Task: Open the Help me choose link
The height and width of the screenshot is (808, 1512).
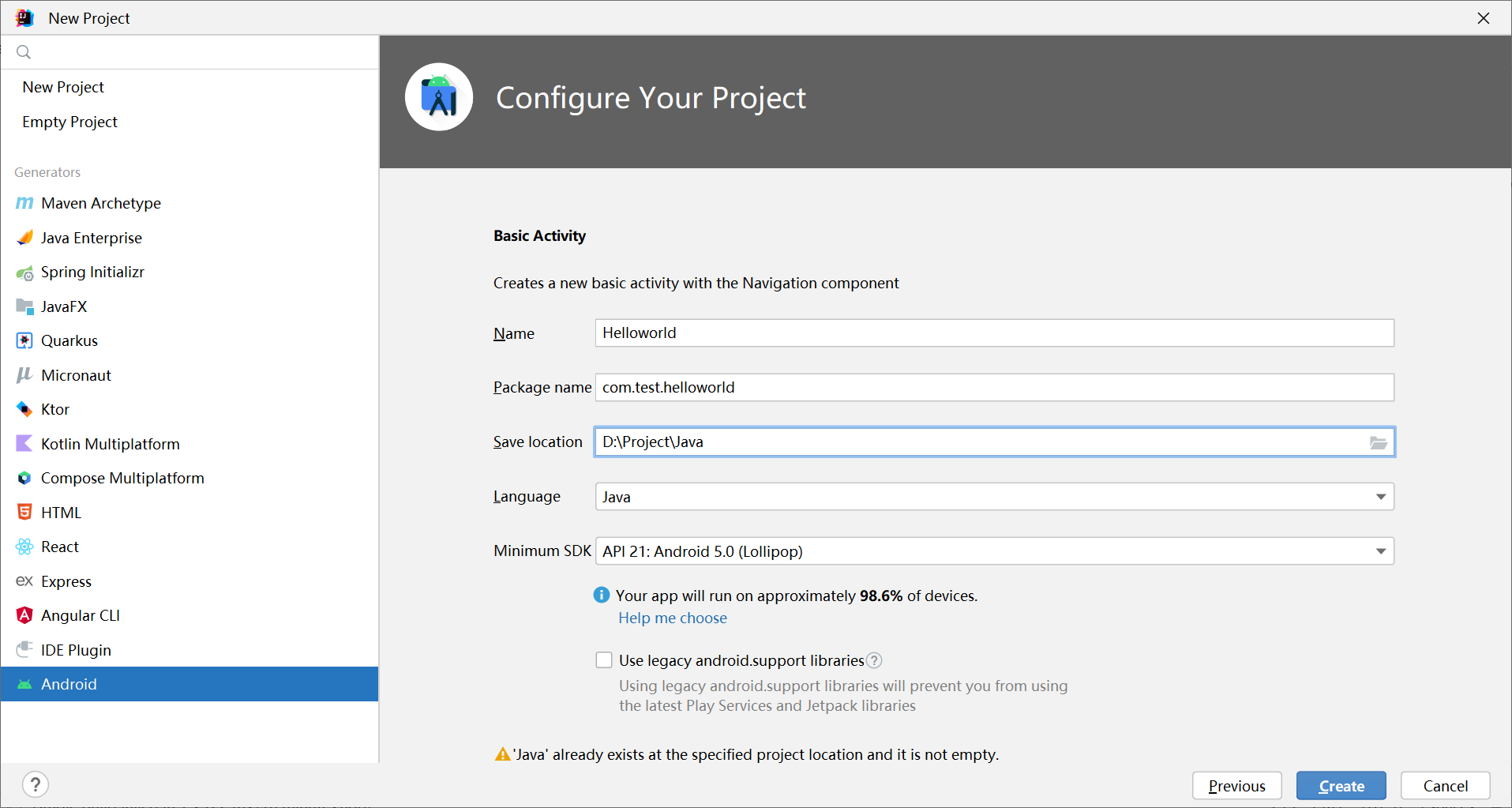Action: pos(673,618)
